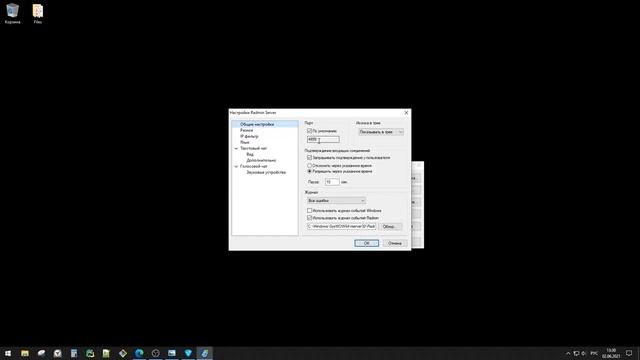
Task: Select reject after timeout radio option
Action: point(309,166)
